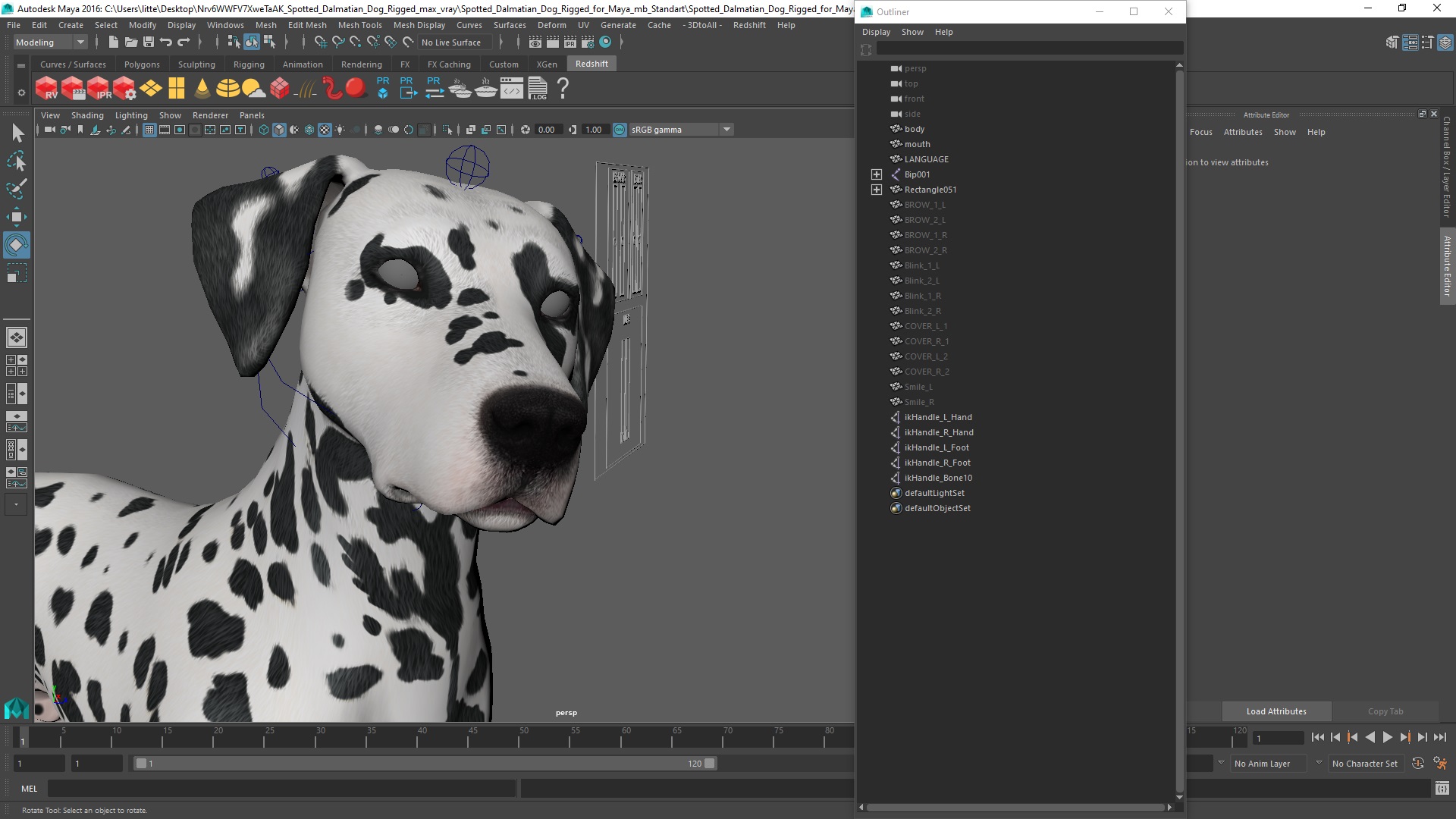Create Redshift dome light icon
The width and height of the screenshot is (1456, 819).
[x=227, y=89]
